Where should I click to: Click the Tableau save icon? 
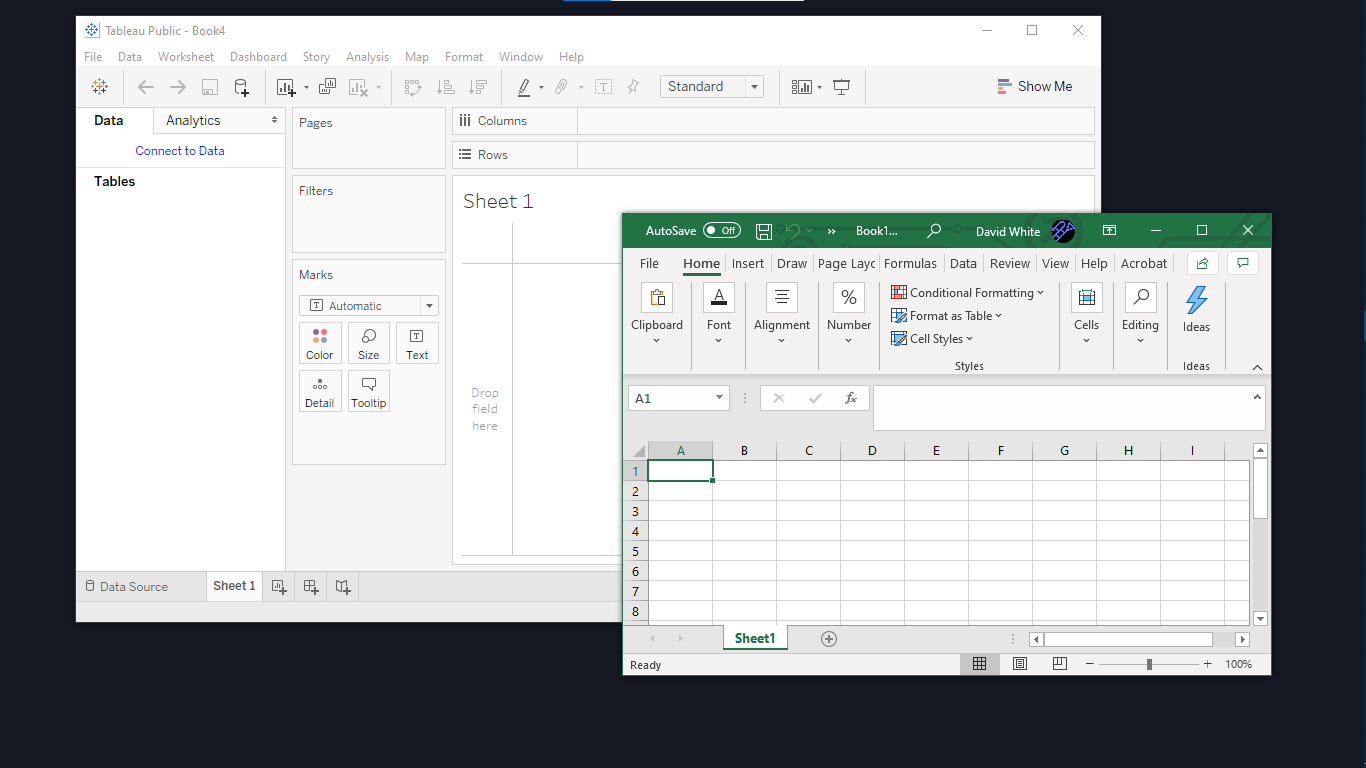point(210,87)
